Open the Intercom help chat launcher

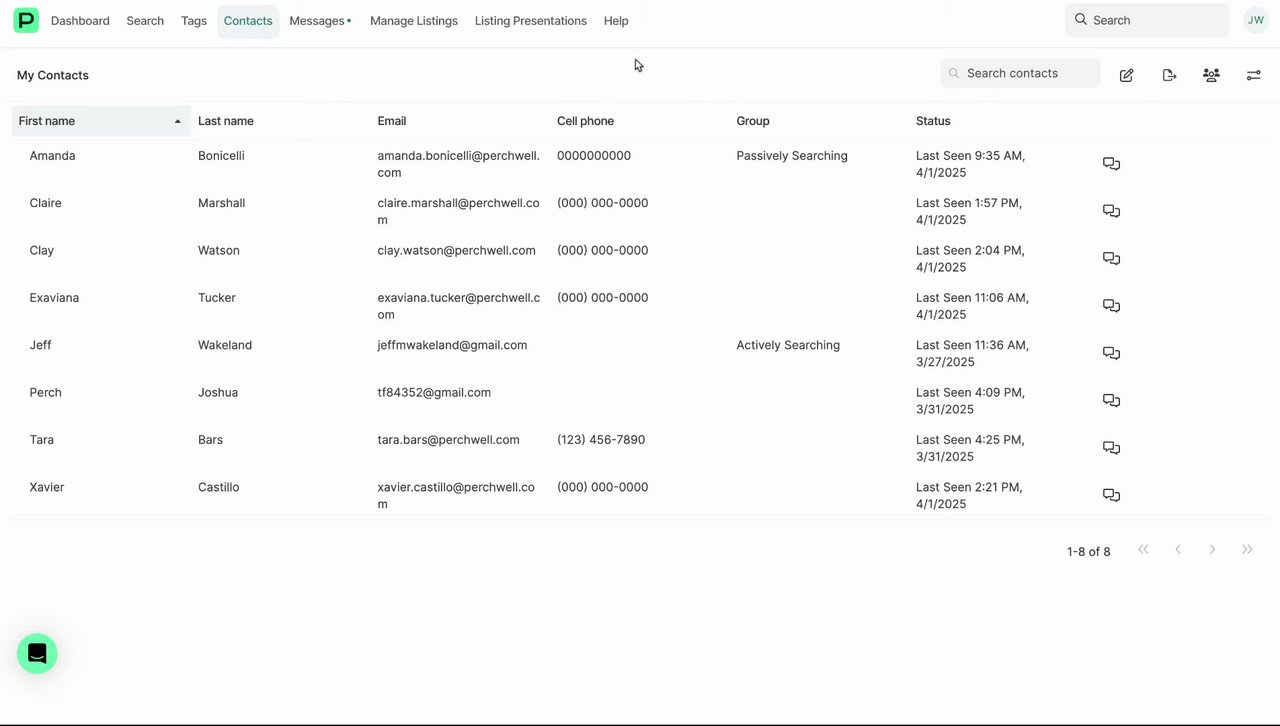point(37,654)
